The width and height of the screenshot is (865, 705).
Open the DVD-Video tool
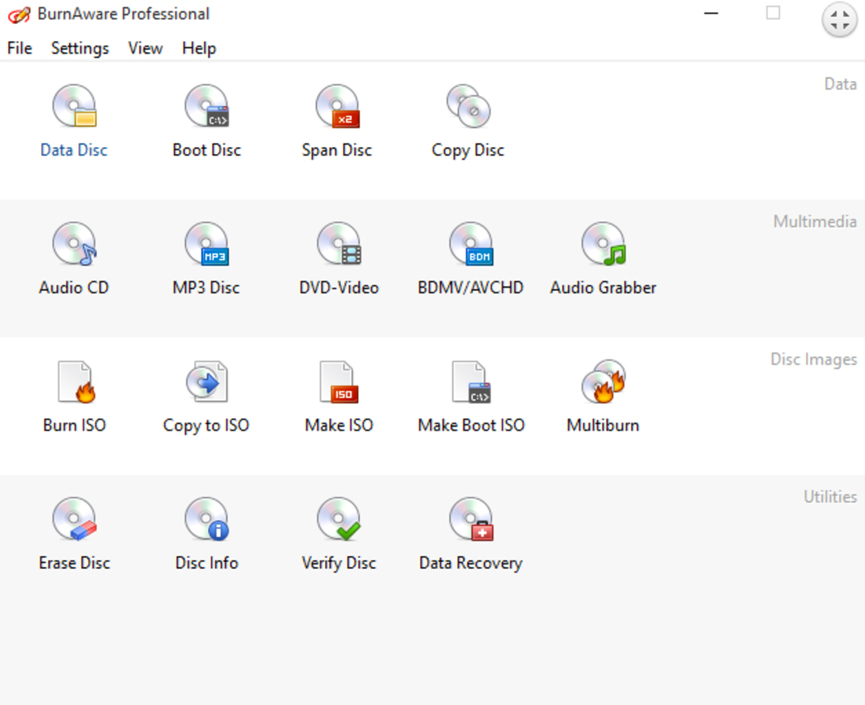click(339, 245)
